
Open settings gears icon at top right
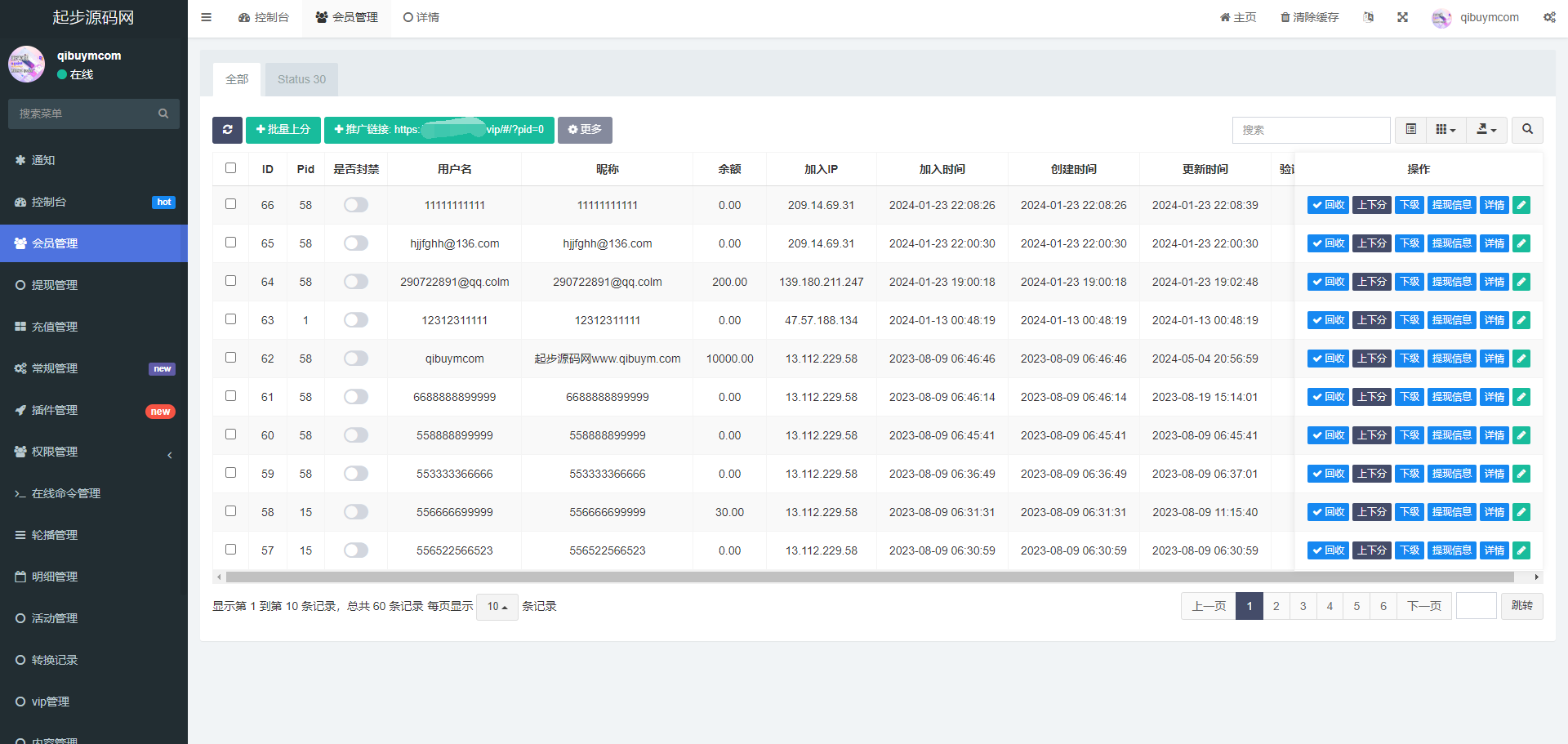click(x=1548, y=17)
